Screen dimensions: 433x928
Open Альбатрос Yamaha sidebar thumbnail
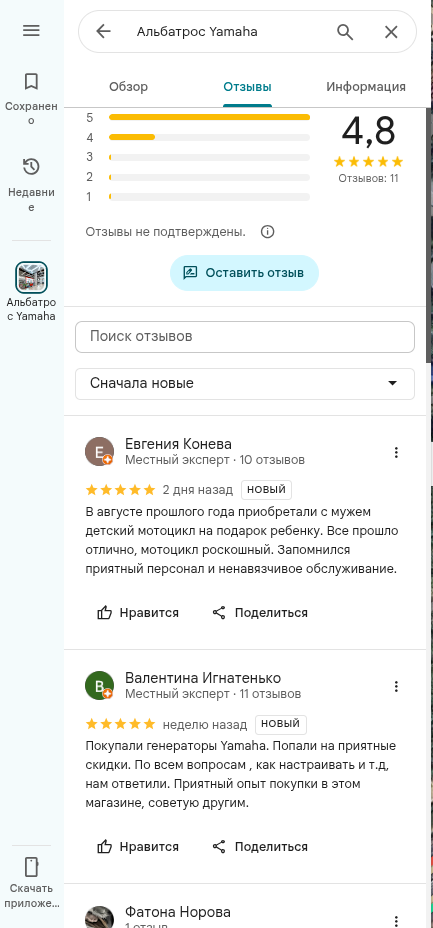click(x=31, y=277)
